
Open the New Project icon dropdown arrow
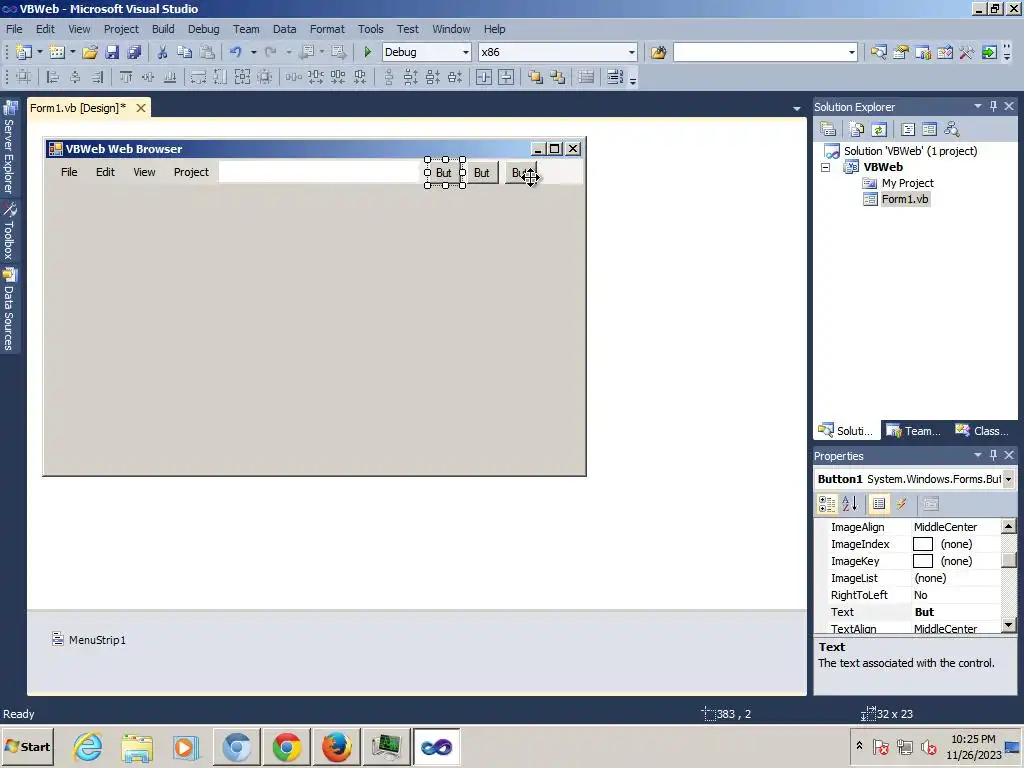pos(40,52)
